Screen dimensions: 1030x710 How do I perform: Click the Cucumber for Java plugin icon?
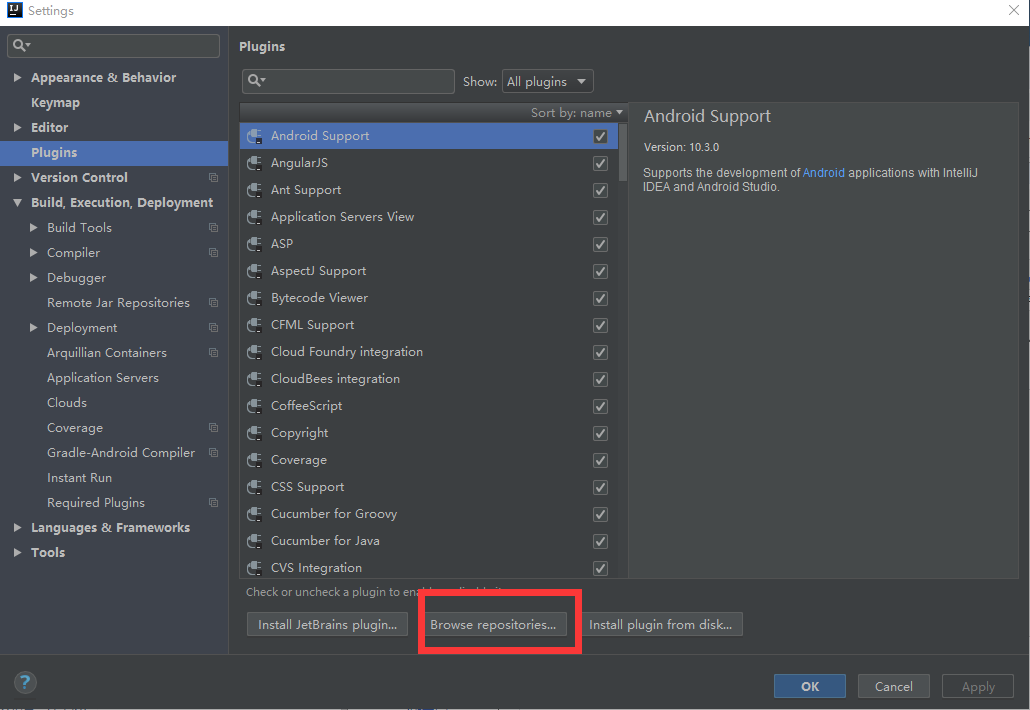[254, 541]
